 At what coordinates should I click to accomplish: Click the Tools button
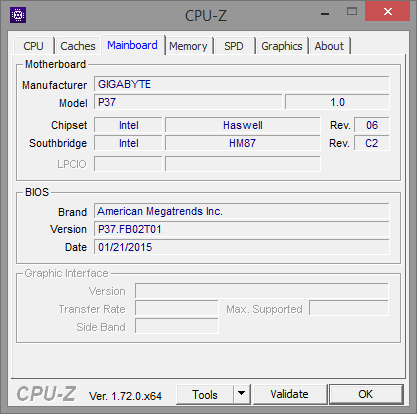205,395
